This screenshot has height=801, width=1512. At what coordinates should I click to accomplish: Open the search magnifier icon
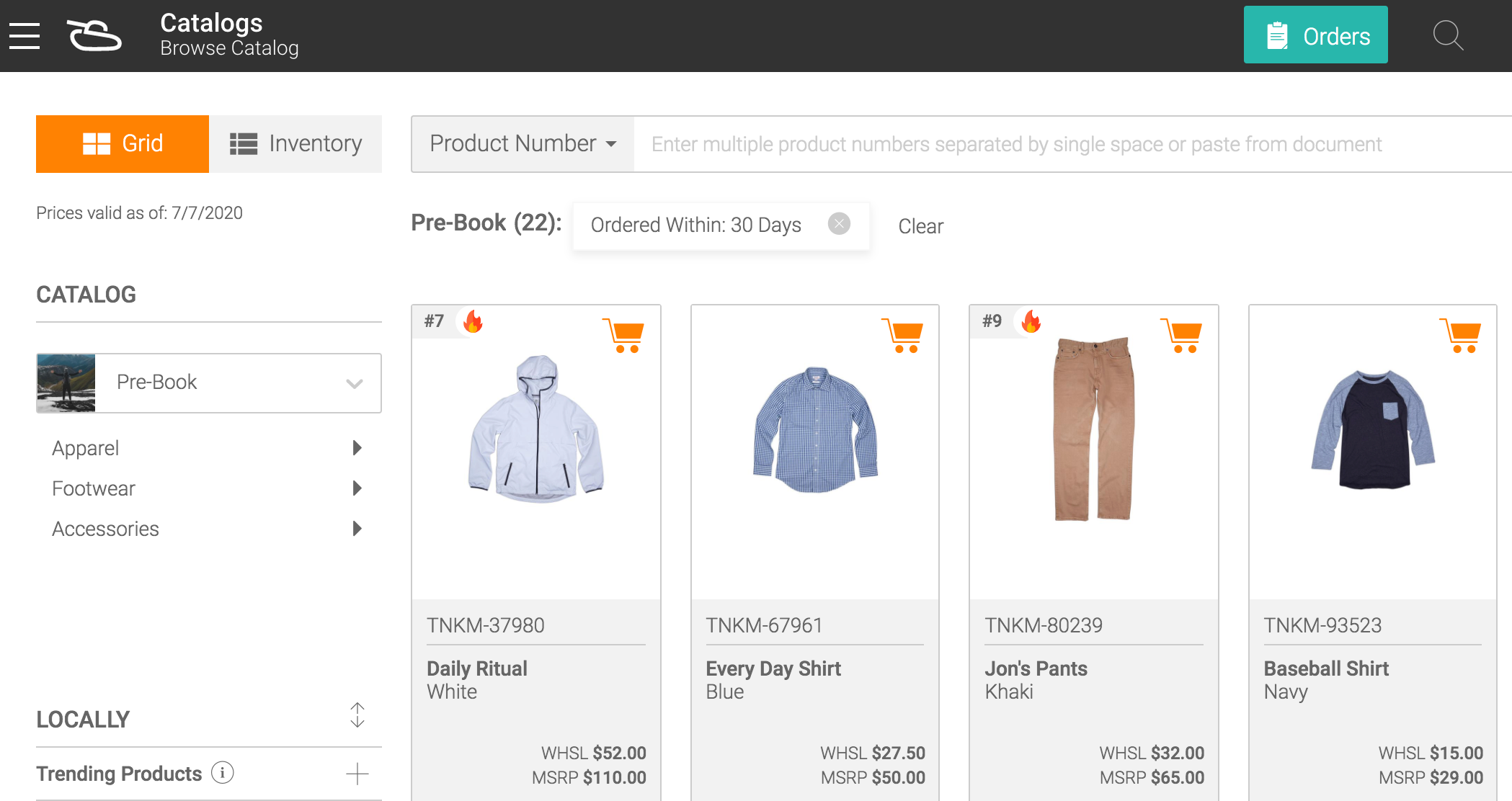coord(1447,35)
